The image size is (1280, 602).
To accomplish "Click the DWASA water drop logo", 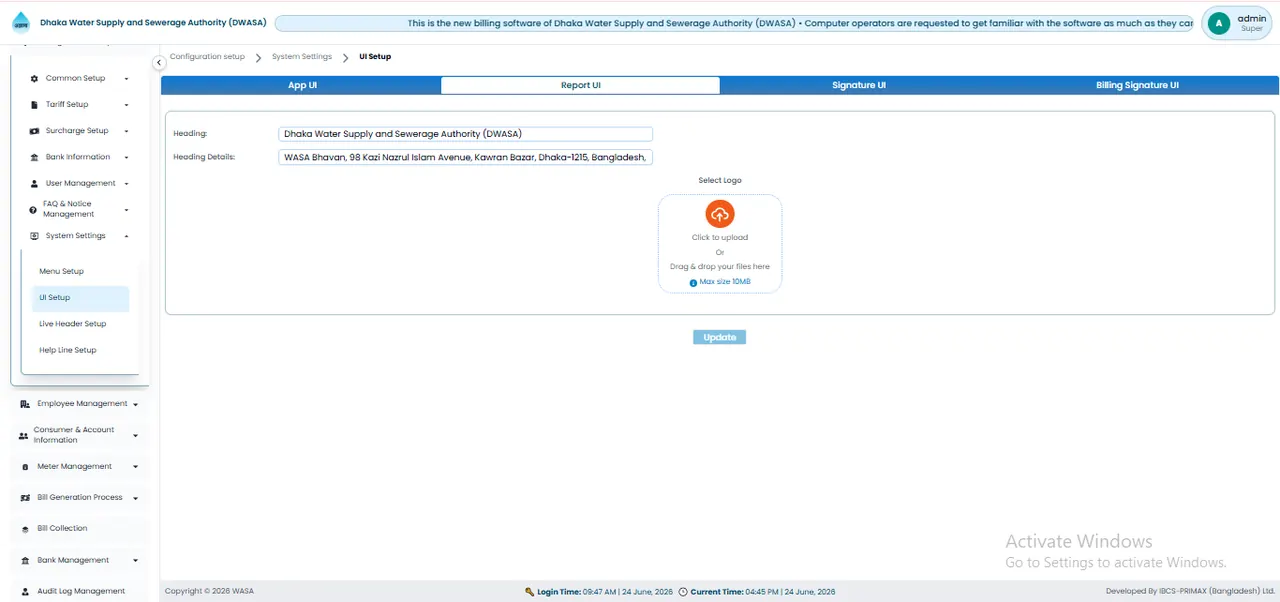I will click(x=21, y=23).
